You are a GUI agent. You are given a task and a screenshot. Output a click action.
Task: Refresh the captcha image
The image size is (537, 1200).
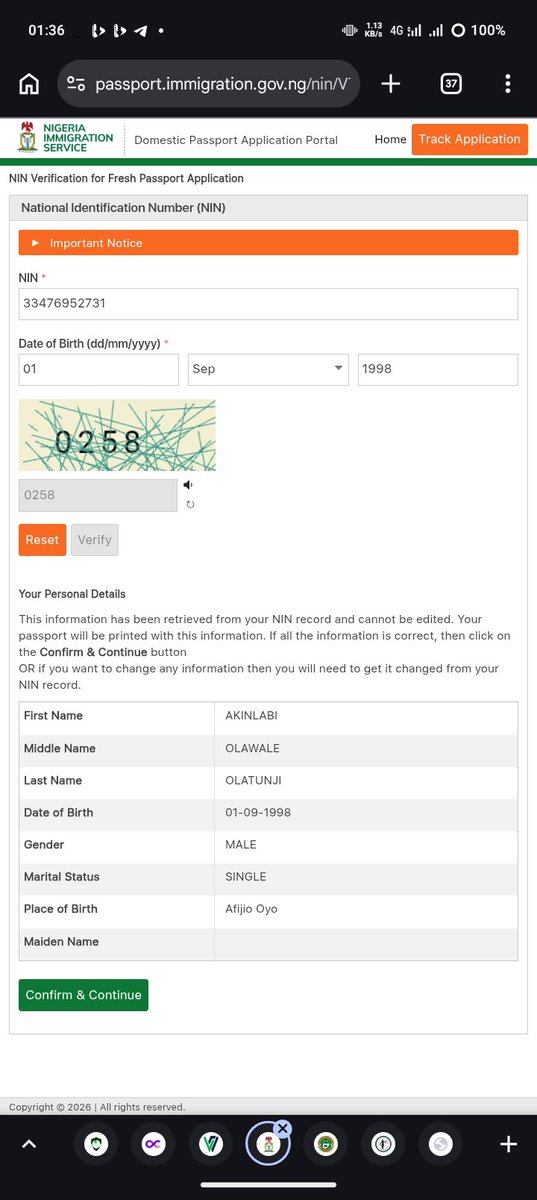[x=190, y=505]
